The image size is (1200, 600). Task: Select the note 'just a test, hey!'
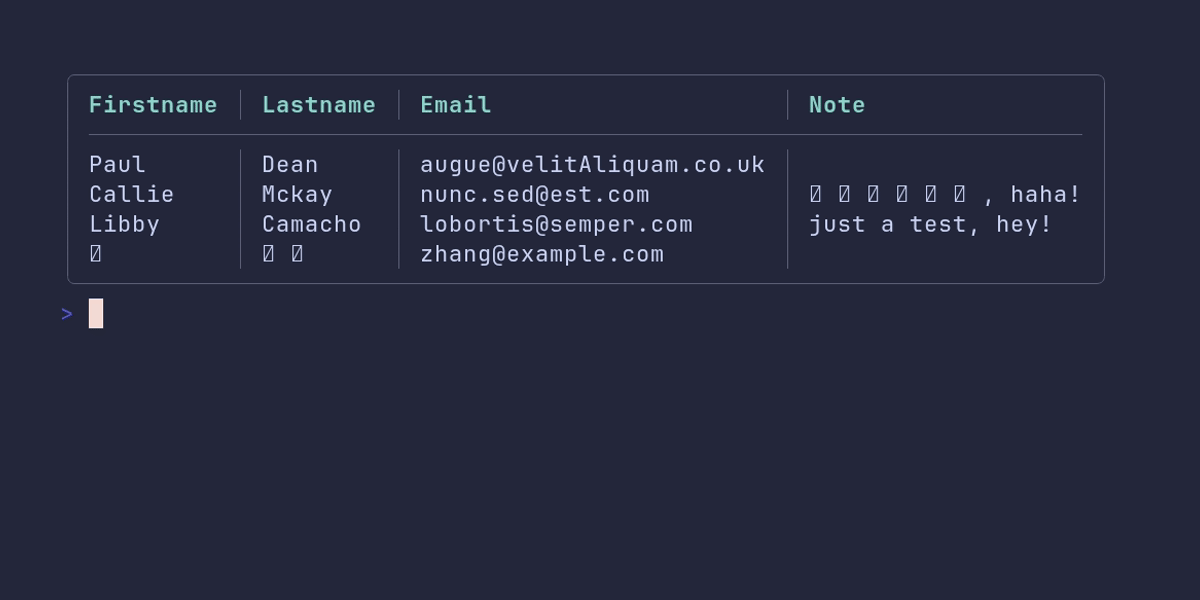(931, 224)
